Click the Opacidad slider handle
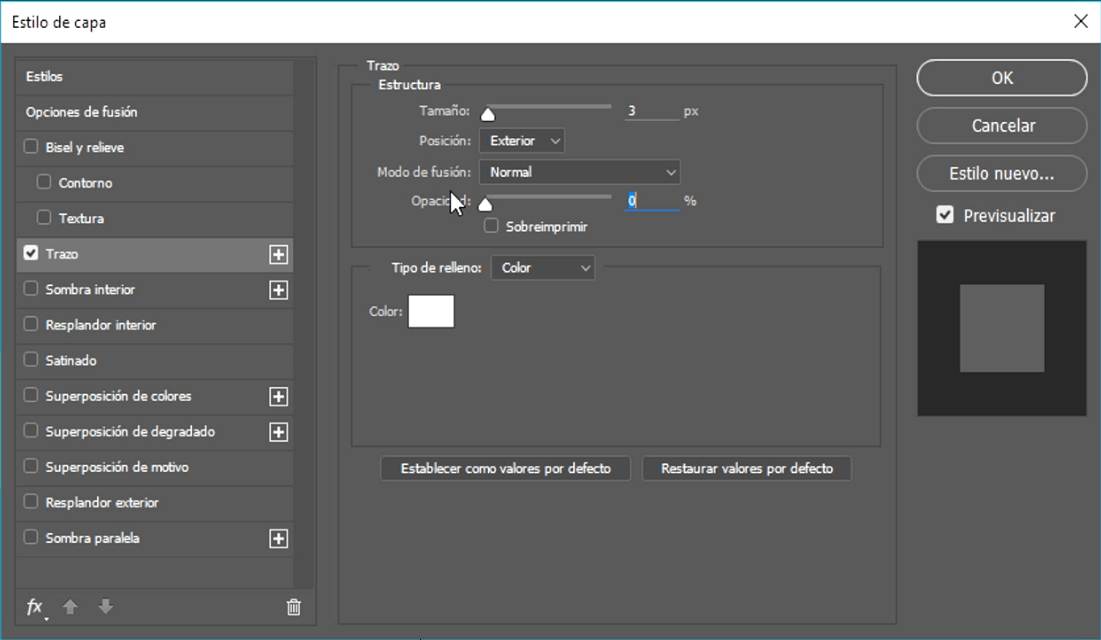 coord(485,204)
